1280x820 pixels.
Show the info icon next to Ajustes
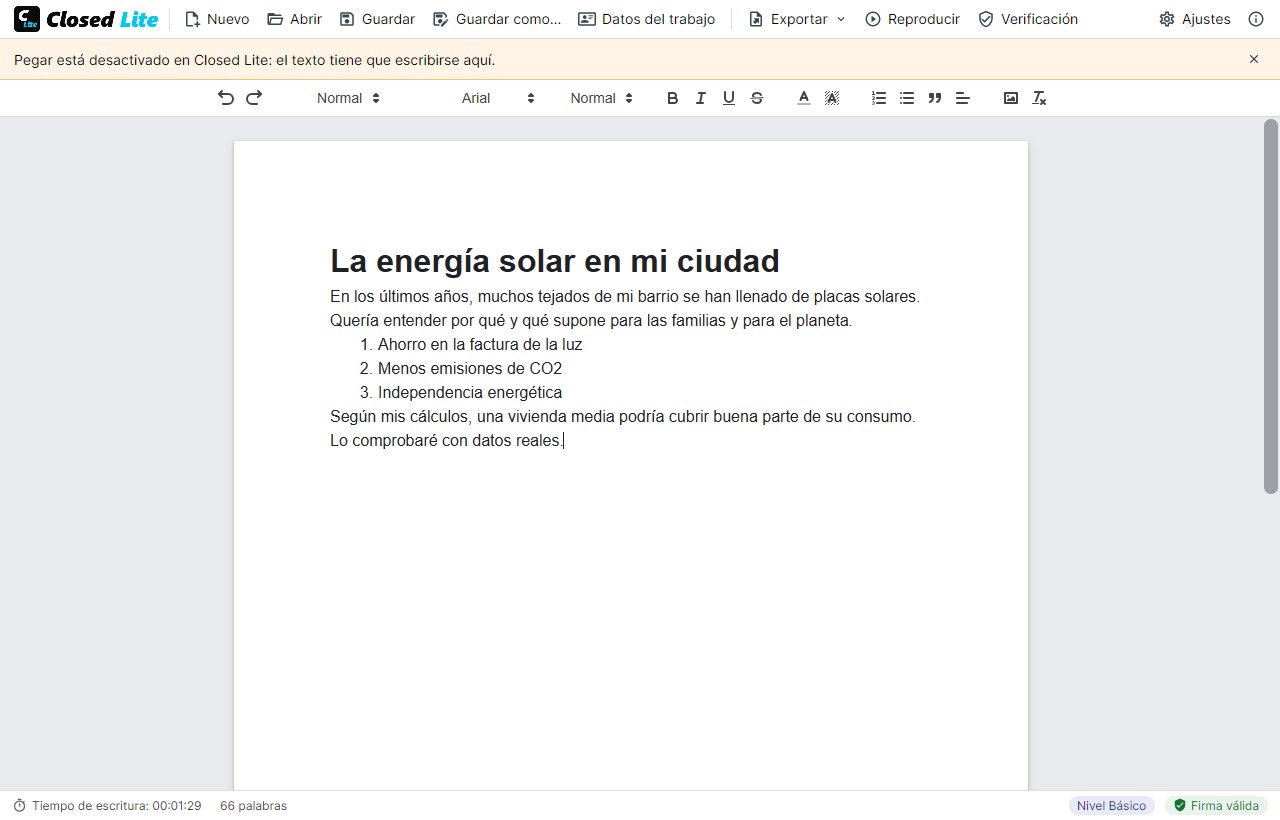1256,19
